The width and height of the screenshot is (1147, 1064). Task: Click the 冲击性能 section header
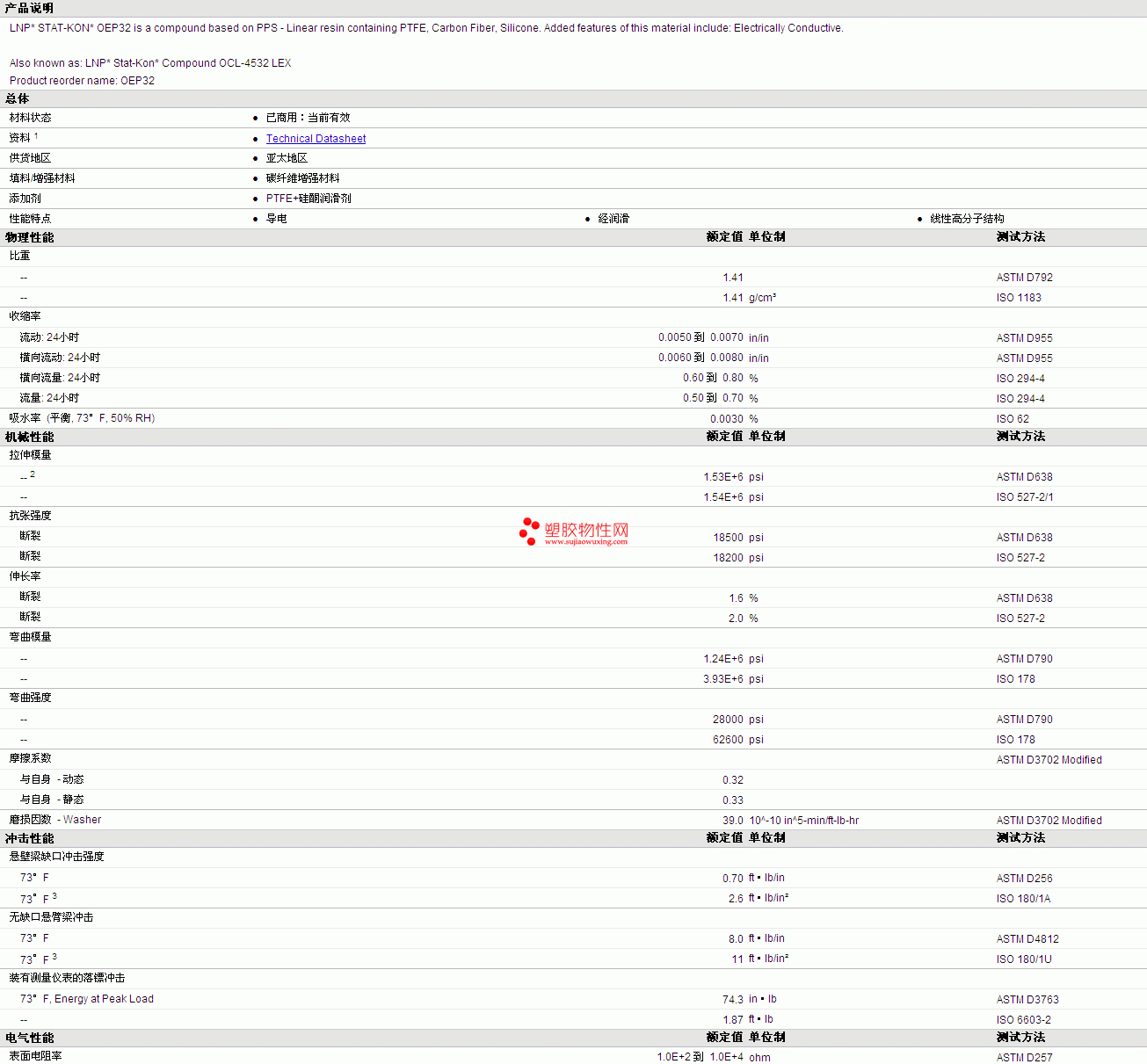29,838
